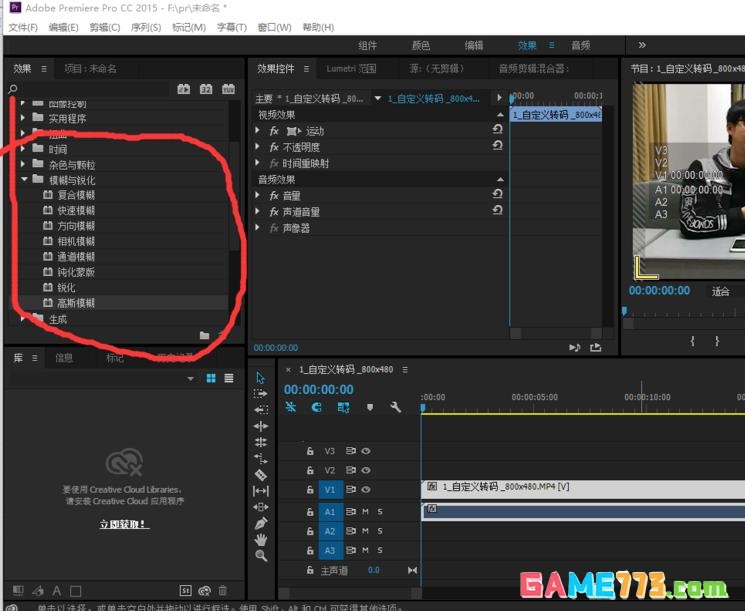Reset the 不透明度 effect
Screen dimensions: 745x611
pyautogui.click(x=497, y=145)
